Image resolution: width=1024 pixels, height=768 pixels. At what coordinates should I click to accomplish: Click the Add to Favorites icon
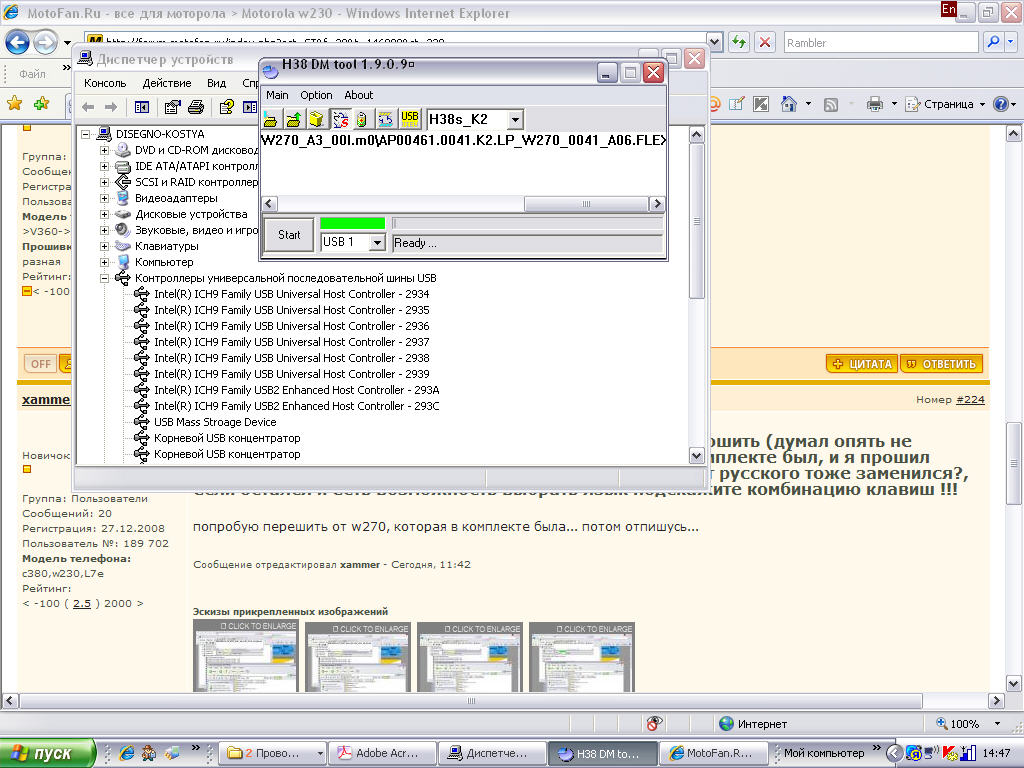42,103
